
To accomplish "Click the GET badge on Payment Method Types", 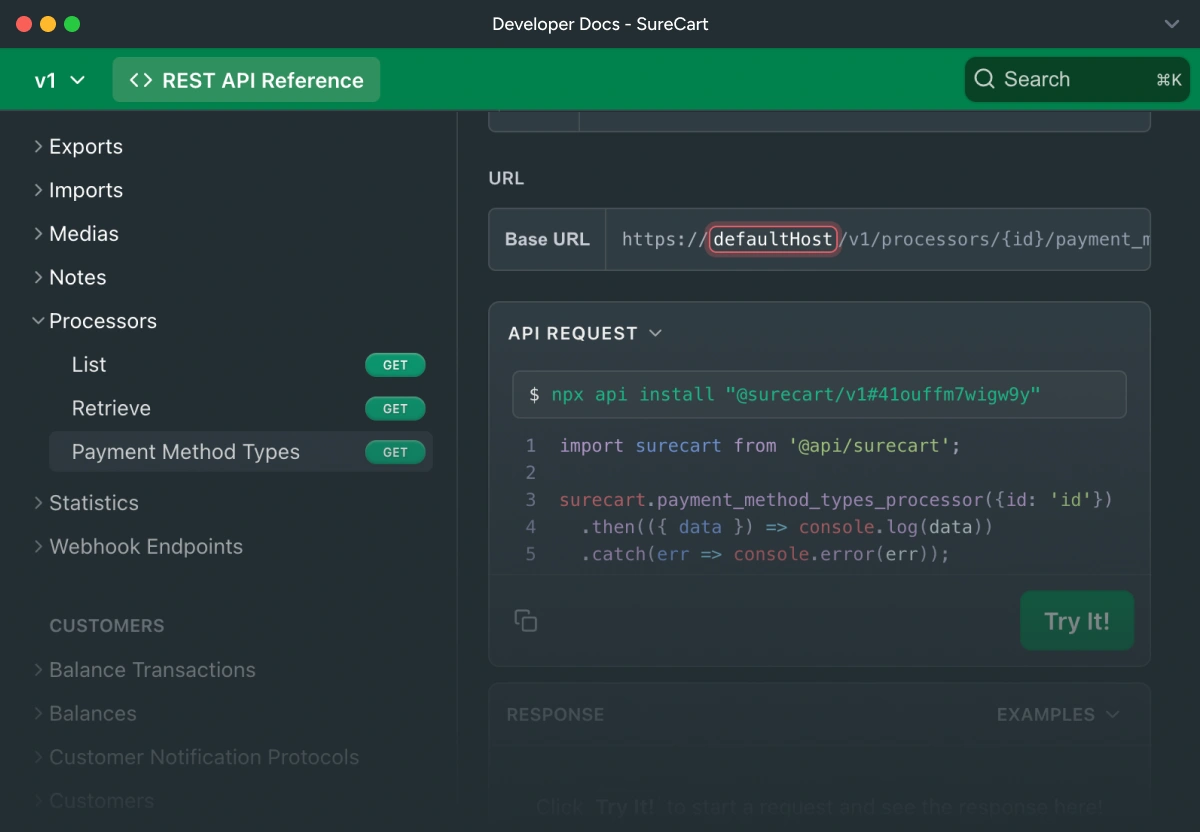I will pos(395,452).
